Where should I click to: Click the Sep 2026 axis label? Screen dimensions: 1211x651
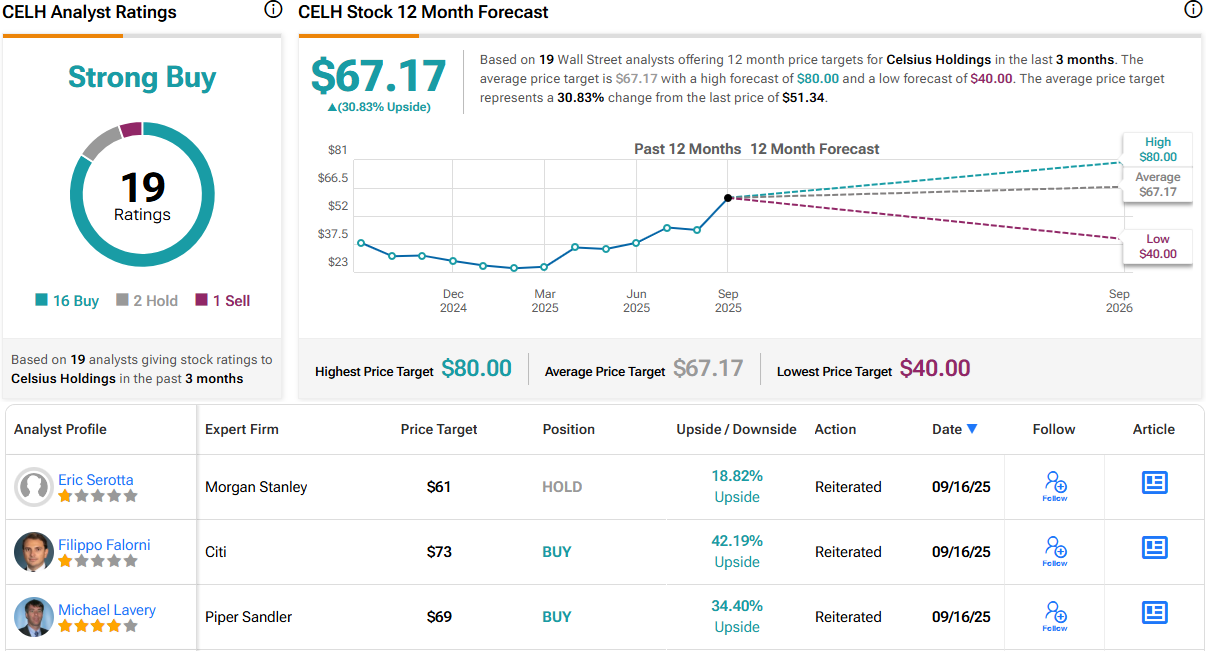click(x=1119, y=301)
